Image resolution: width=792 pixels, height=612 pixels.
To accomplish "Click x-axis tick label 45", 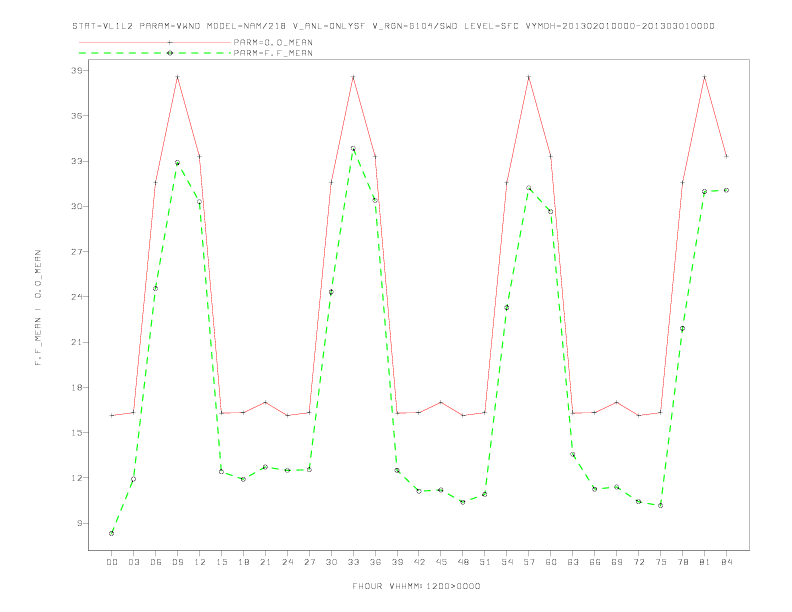I will click(x=441, y=562).
